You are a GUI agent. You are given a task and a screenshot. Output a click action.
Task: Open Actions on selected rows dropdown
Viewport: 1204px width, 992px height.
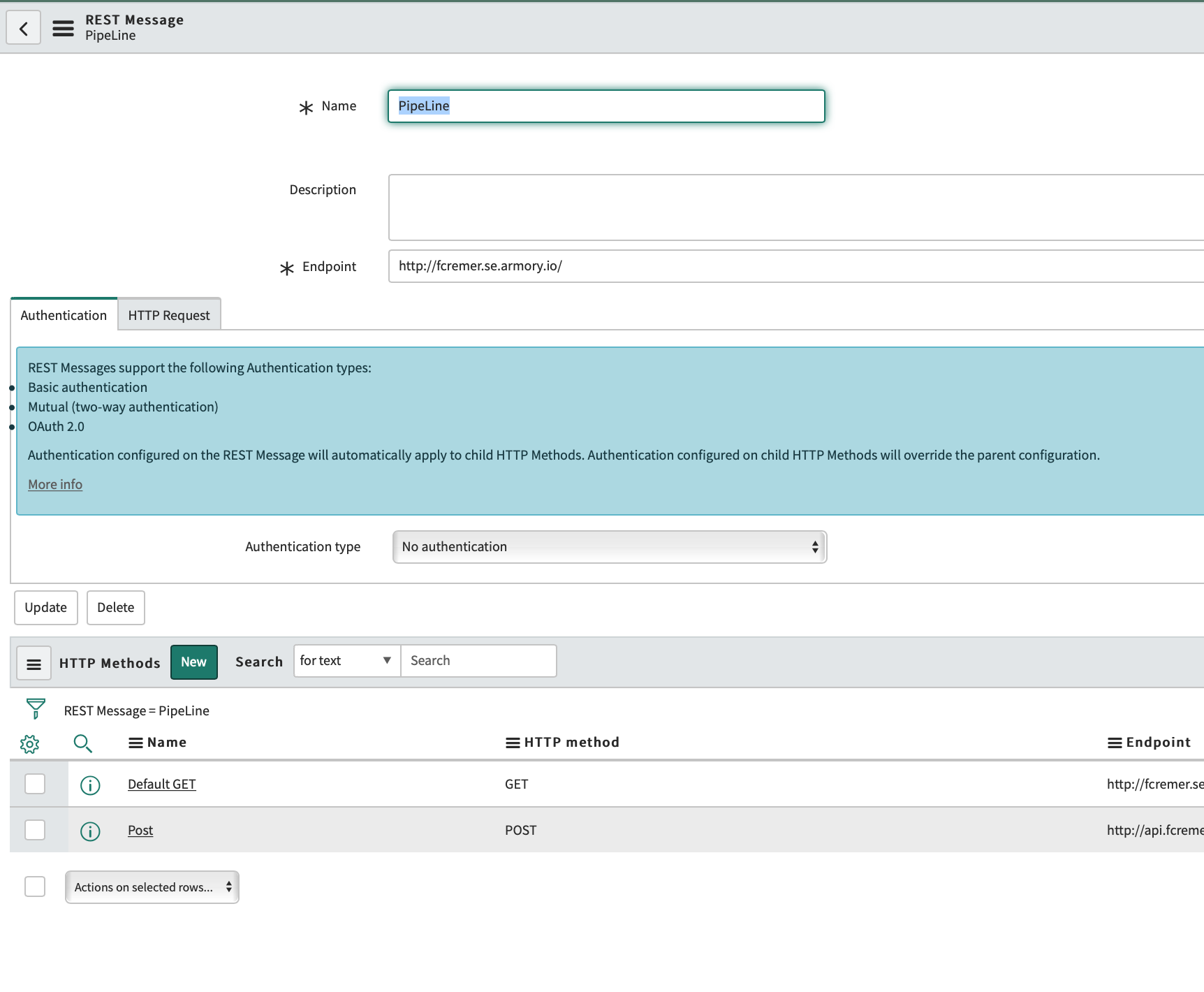(152, 887)
